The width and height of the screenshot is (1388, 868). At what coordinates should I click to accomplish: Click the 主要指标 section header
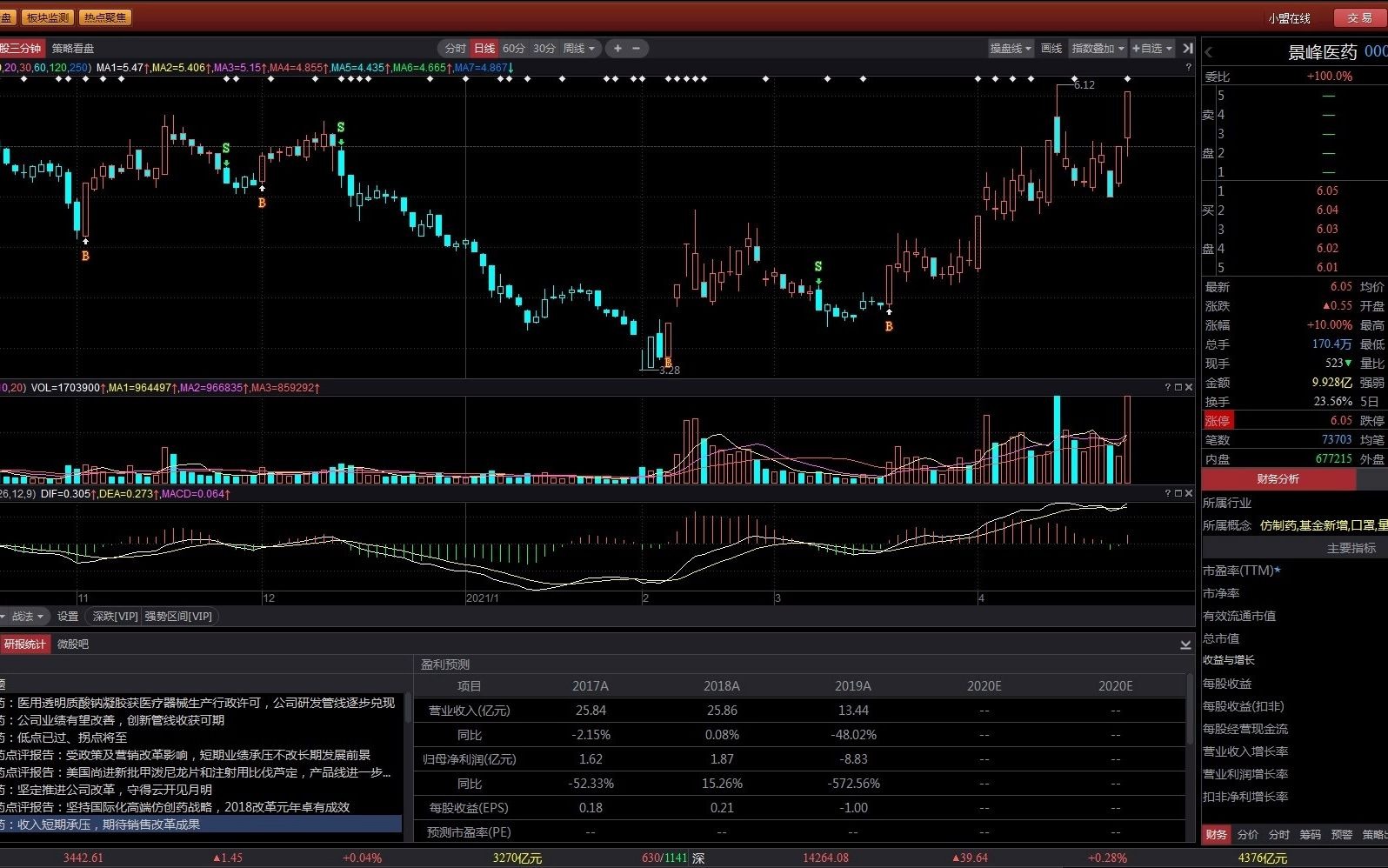click(x=1351, y=549)
